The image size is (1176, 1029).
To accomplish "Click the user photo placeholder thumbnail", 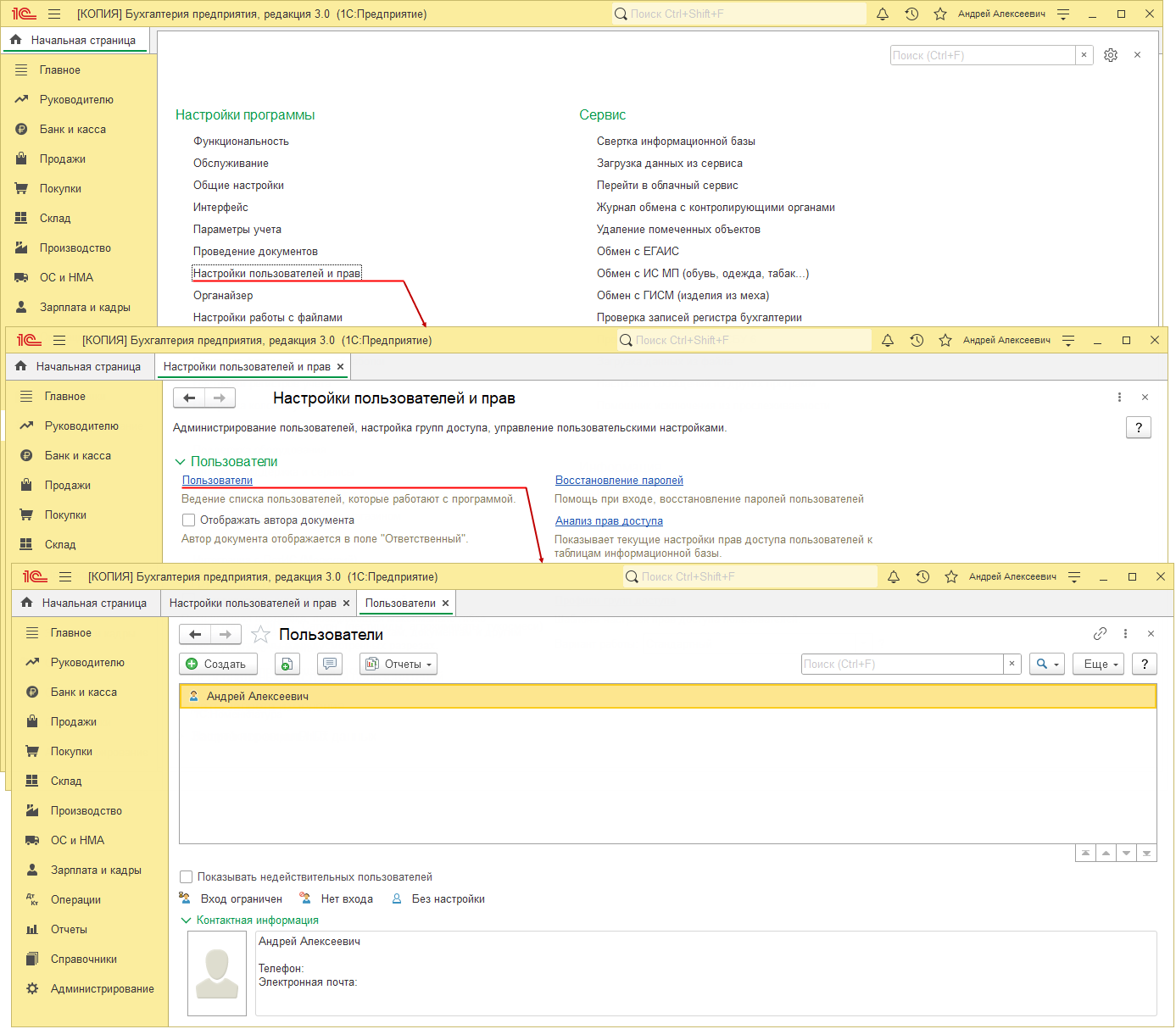I will (217, 974).
